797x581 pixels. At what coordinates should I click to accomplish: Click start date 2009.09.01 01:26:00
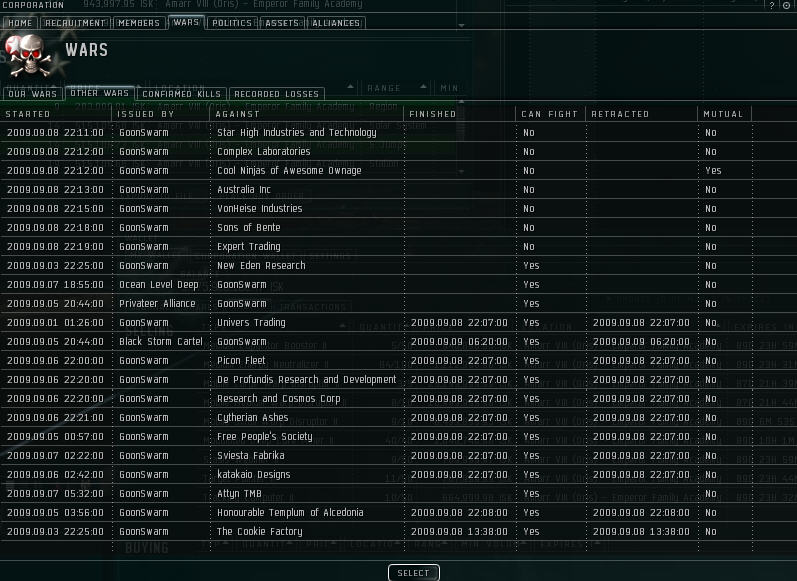point(55,323)
